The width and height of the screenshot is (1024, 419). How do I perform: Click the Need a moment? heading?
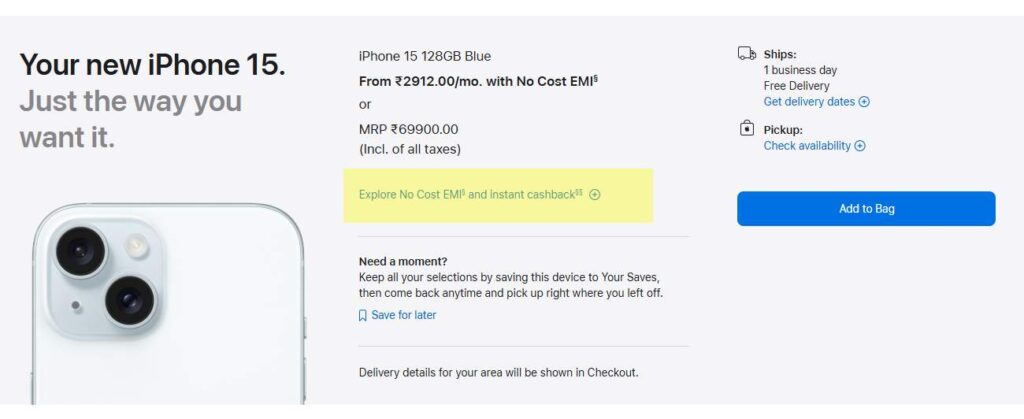tap(403, 262)
